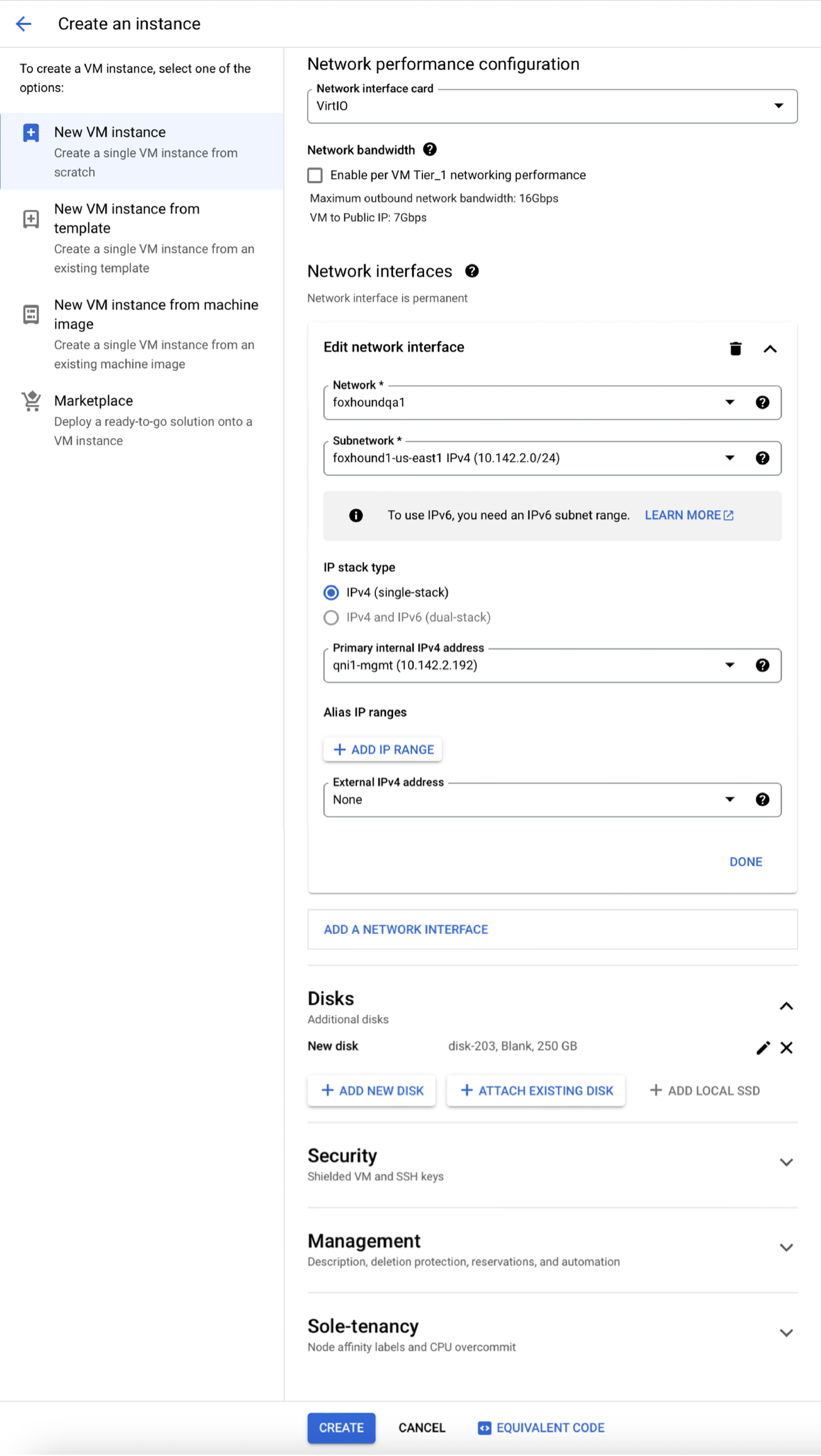821x1456 pixels.
Task: Open help for Primary internal IPv4 address
Action: (x=762, y=665)
